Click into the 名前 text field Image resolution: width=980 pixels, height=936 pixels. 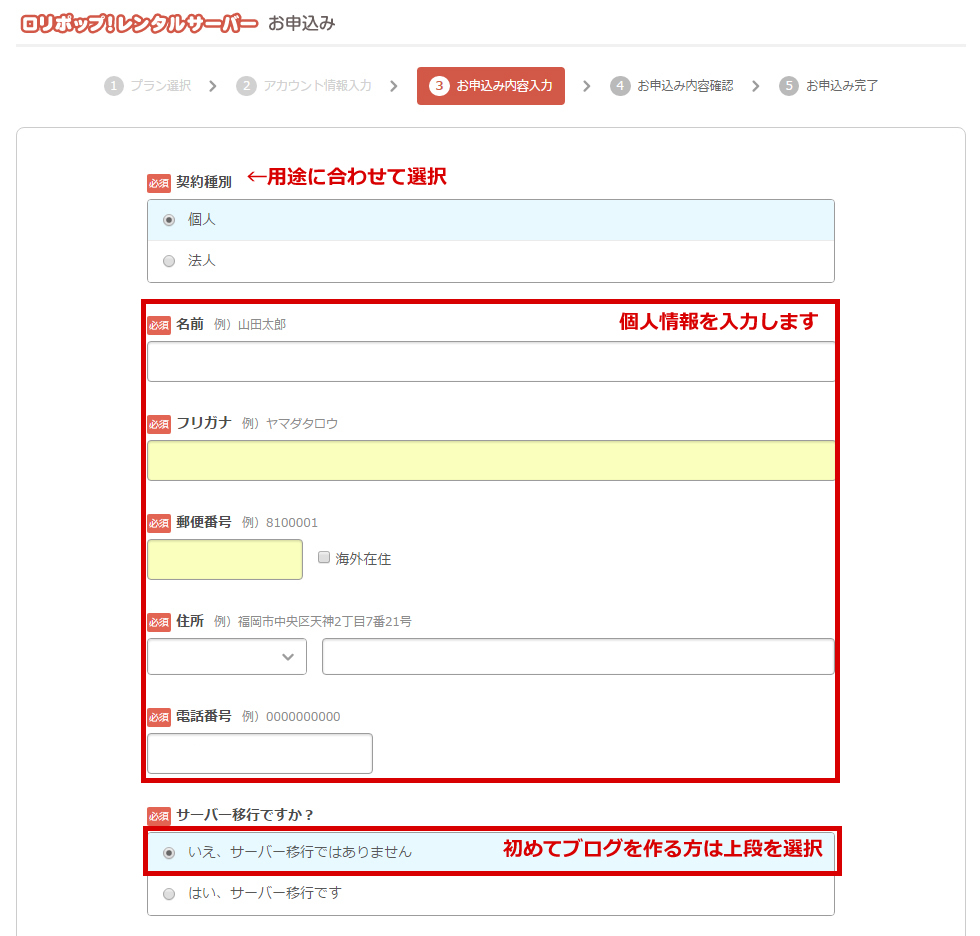(490, 362)
